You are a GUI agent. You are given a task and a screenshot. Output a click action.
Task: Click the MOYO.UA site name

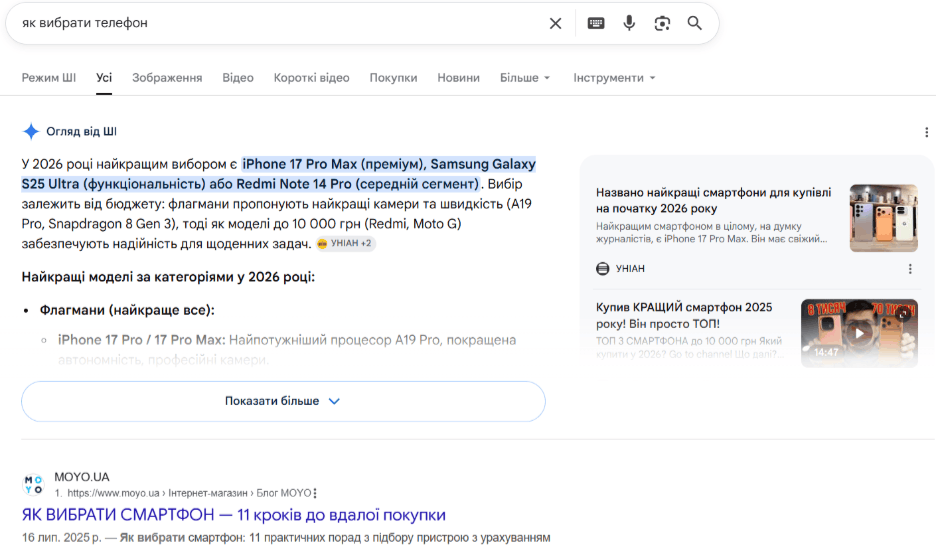pos(82,477)
